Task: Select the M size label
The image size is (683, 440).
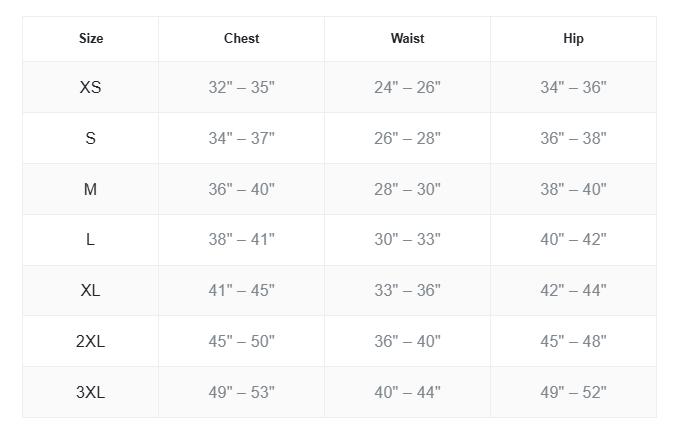Action: tap(91, 189)
